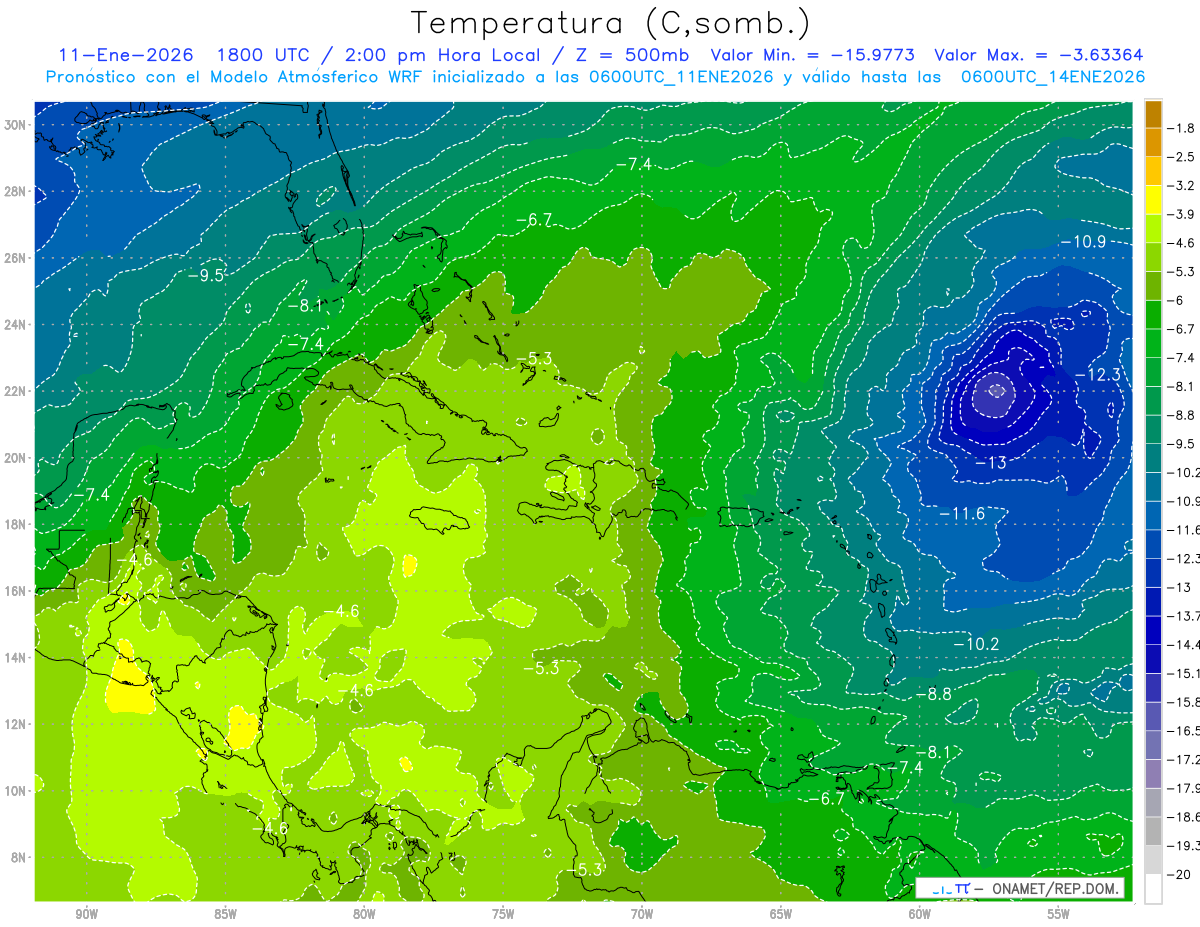This screenshot has width=1200, height=927.
Task: Click the chart title 'Temperatura (C,somb.)'
Action: pos(609,23)
